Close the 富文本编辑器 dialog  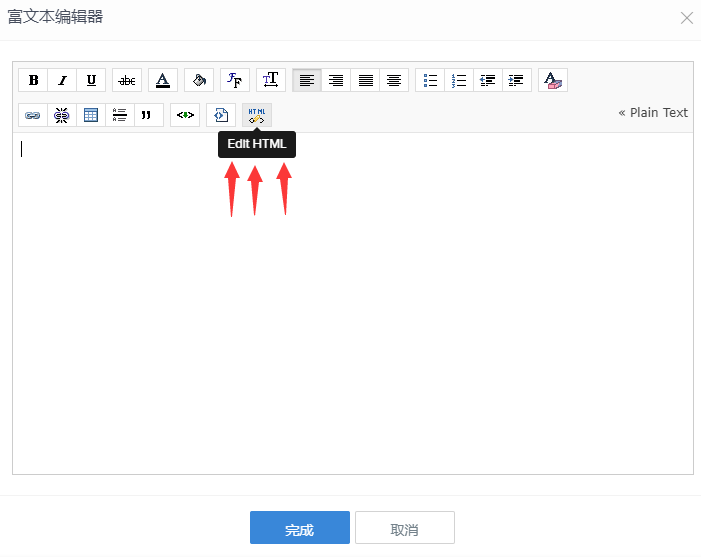[x=687, y=18]
